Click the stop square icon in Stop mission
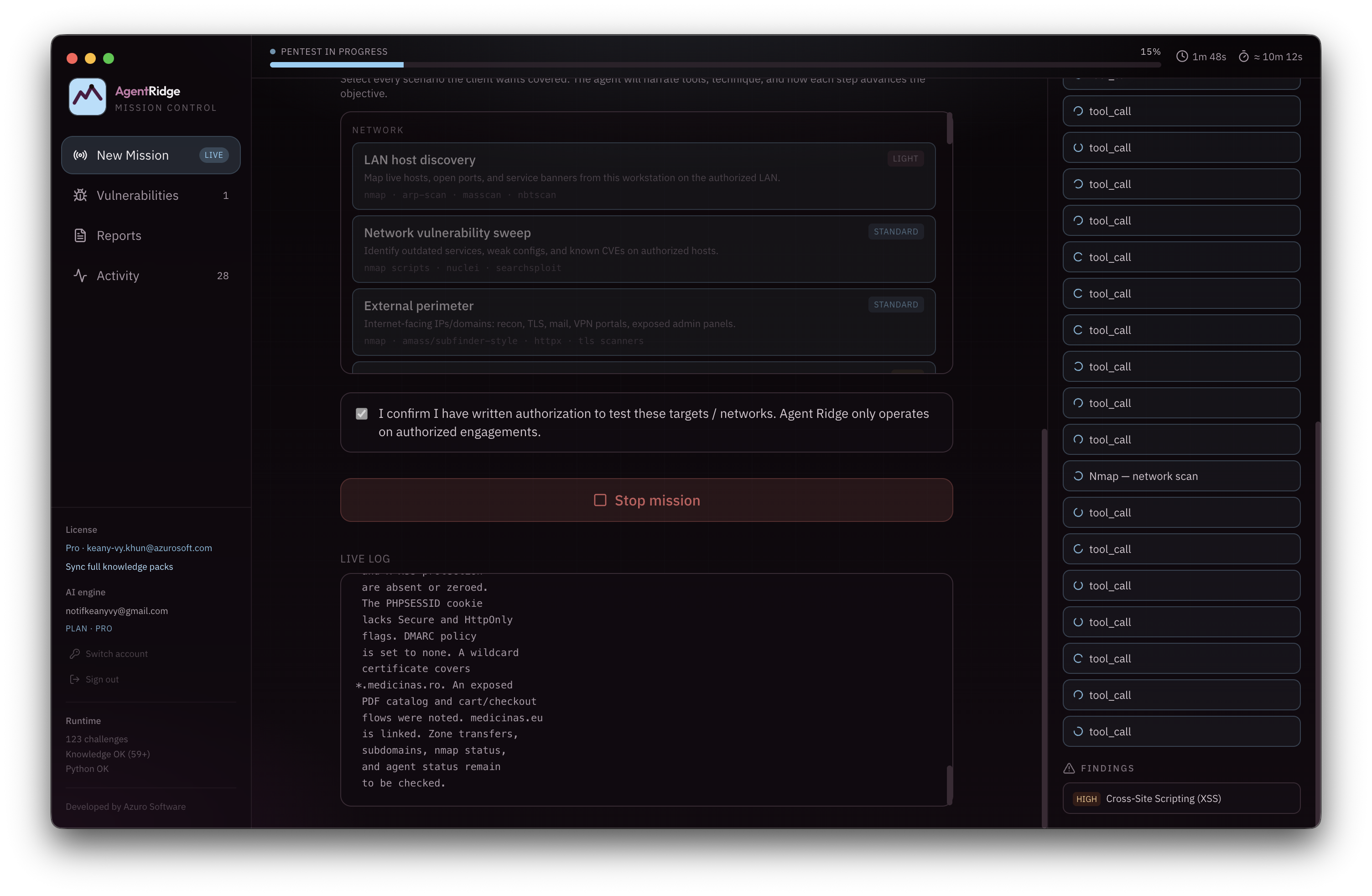This screenshot has height=896, width=1372. pyautogui.click(x=600, y=500)
